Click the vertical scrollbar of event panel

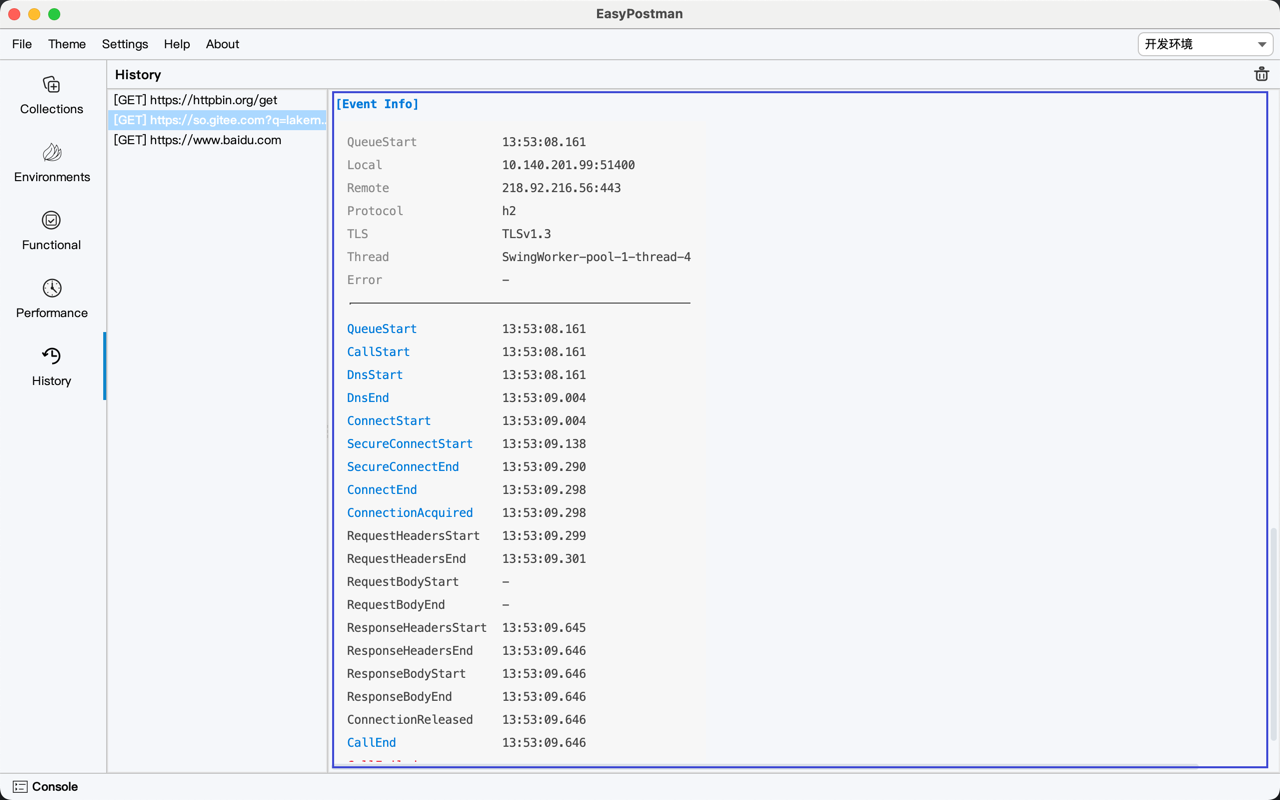(x=1273, y=635)
